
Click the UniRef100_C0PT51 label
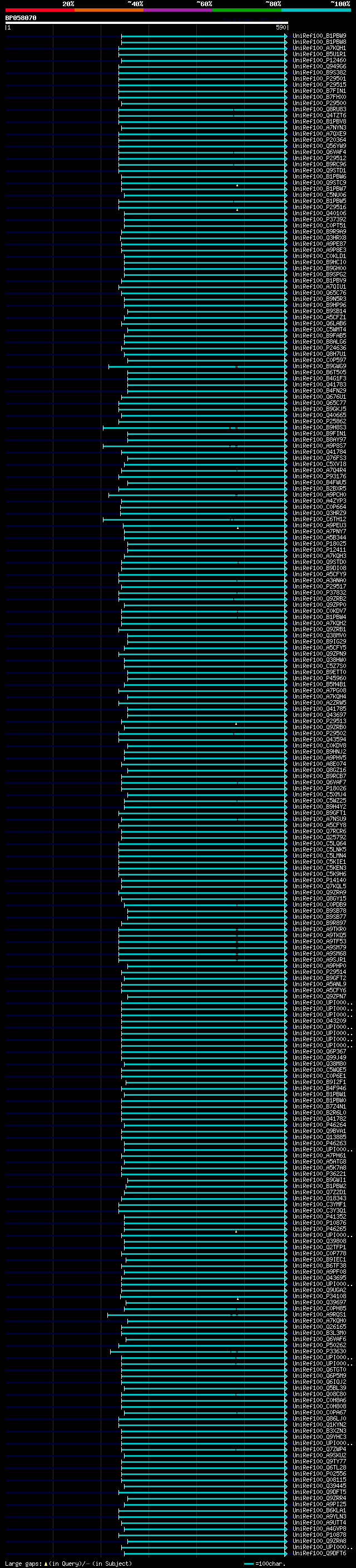(319, 226)
